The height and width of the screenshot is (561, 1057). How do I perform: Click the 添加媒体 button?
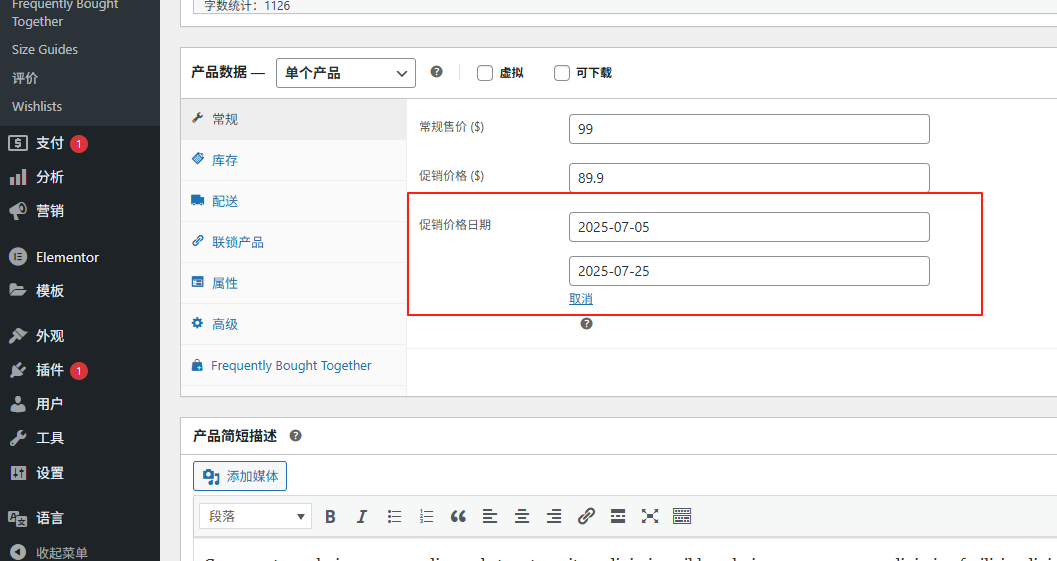click(240, 476)
